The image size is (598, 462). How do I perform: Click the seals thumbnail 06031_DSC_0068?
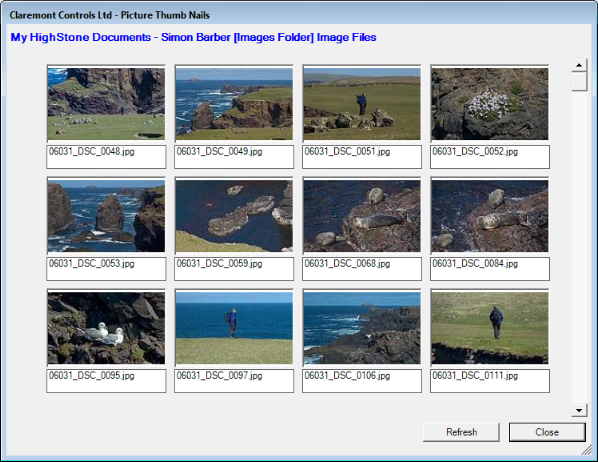[362, 216]
